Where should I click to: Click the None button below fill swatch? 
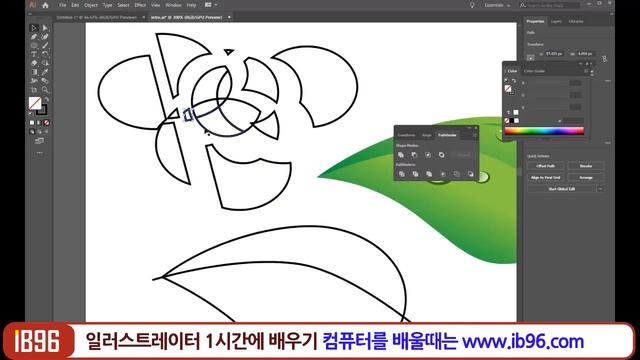(47, 122)
